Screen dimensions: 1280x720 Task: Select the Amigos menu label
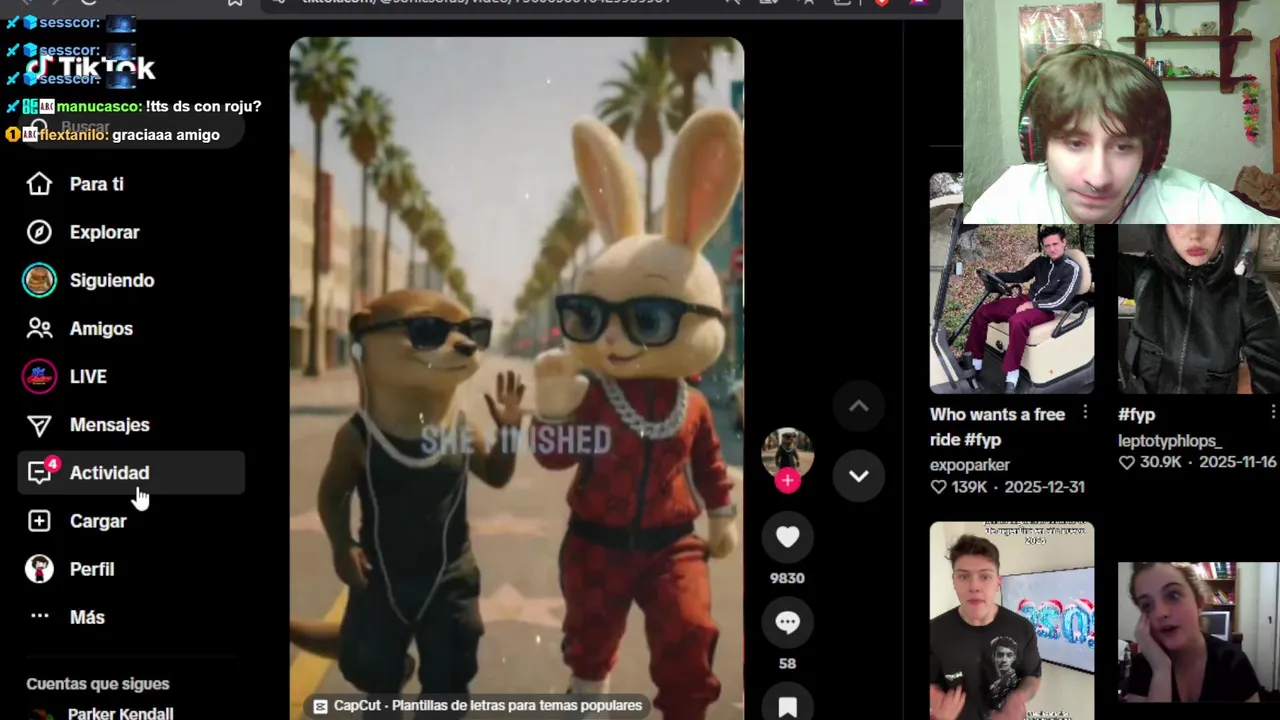point(101,328)
